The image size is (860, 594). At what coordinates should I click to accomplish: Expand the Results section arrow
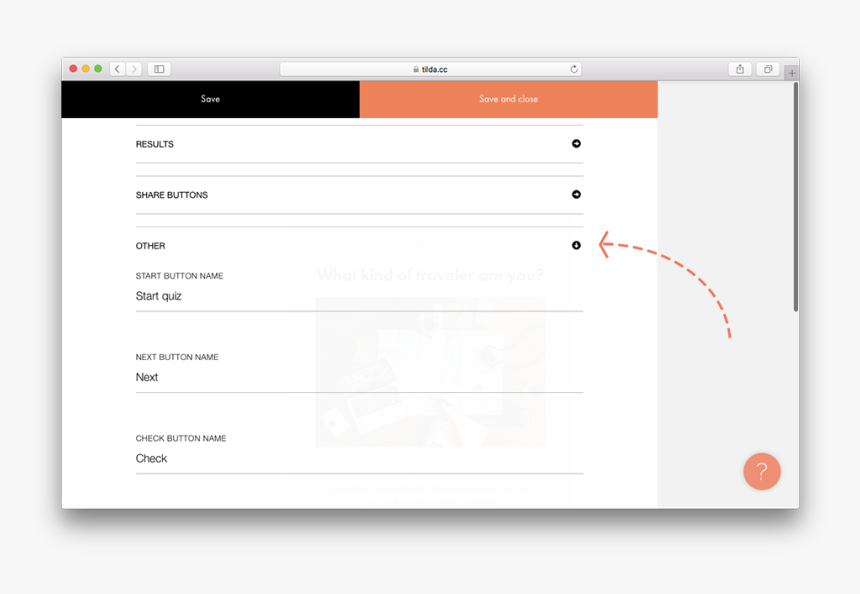click(x=576, y=144)
